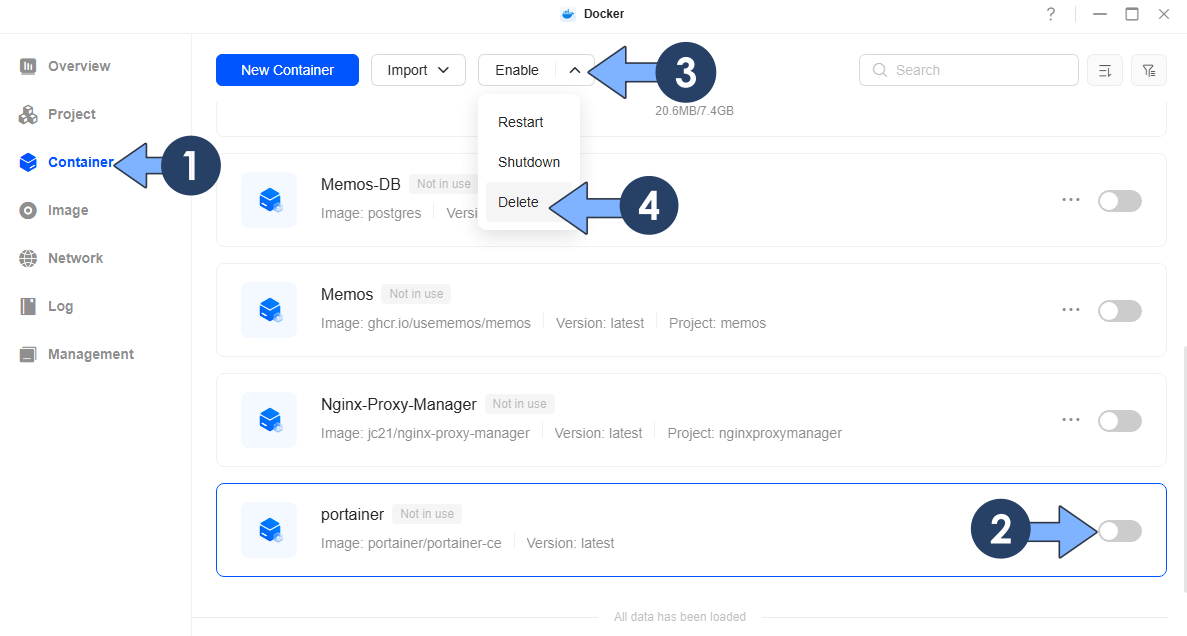This screenshot has height=636, width=1187.
Task: Open more options for Memos-DB
Action: (1070, 200)
